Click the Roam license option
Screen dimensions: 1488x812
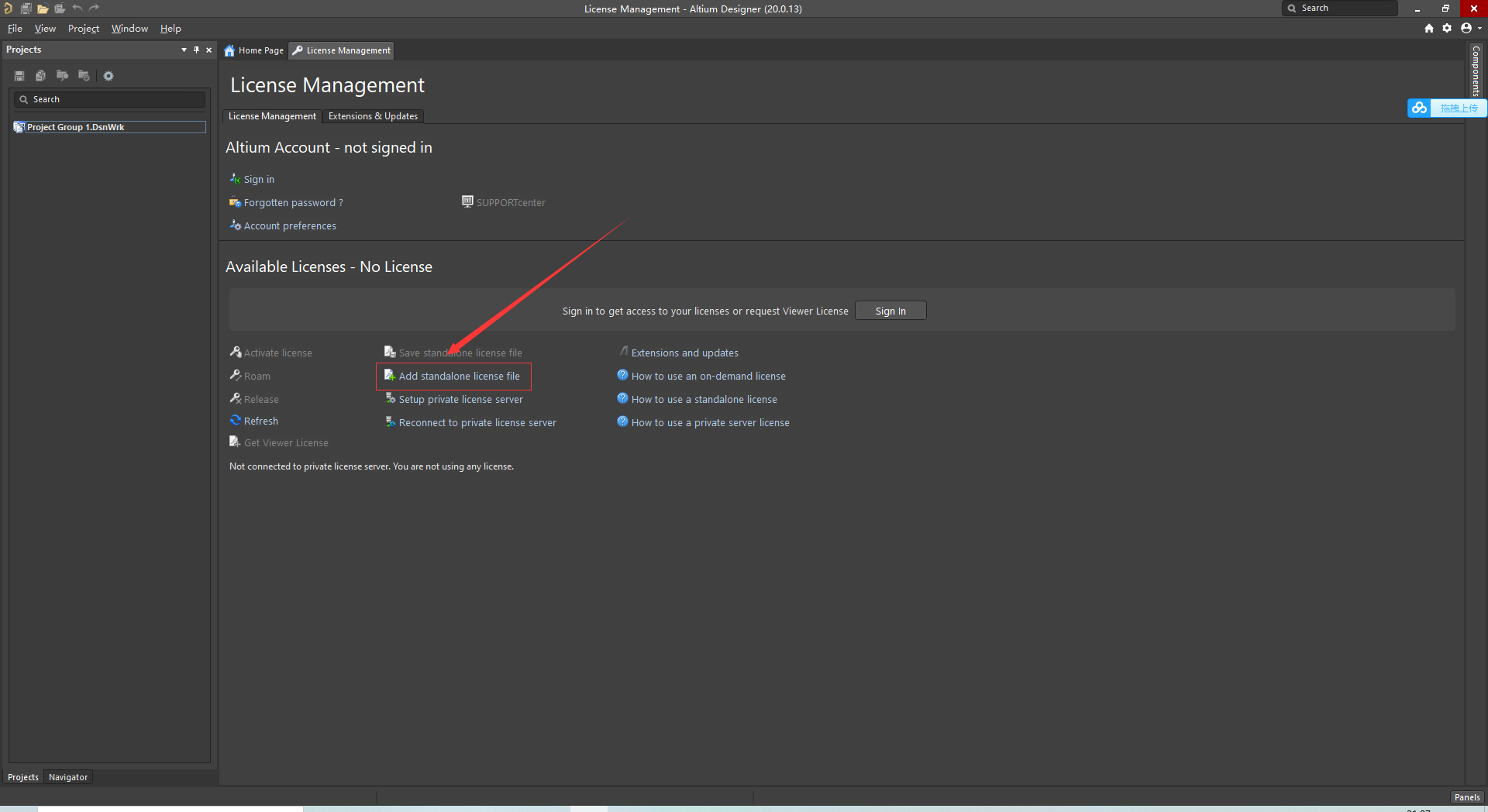click(x=257, y=376)
